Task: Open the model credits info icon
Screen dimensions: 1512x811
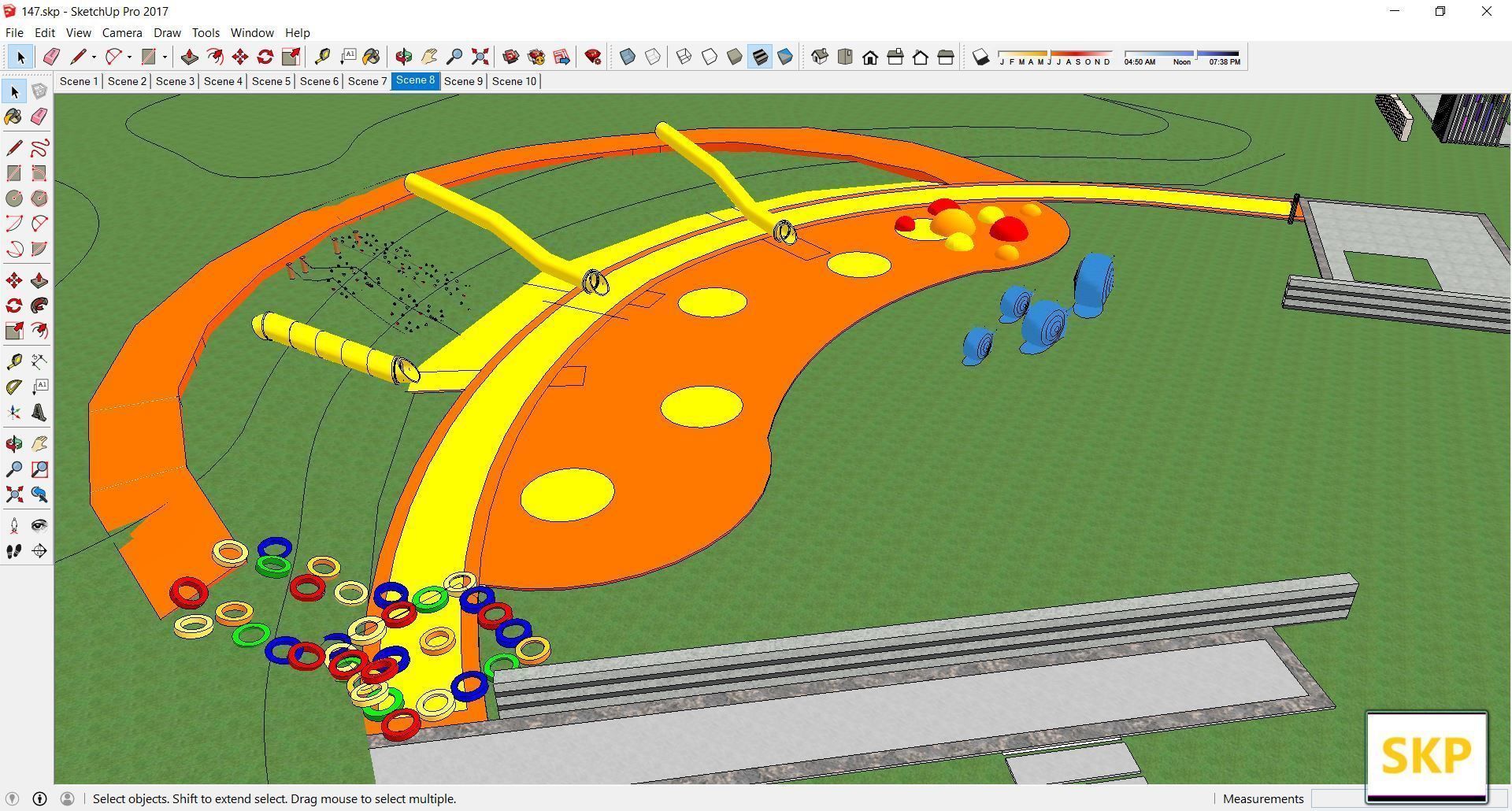Action: click(39, 798)
